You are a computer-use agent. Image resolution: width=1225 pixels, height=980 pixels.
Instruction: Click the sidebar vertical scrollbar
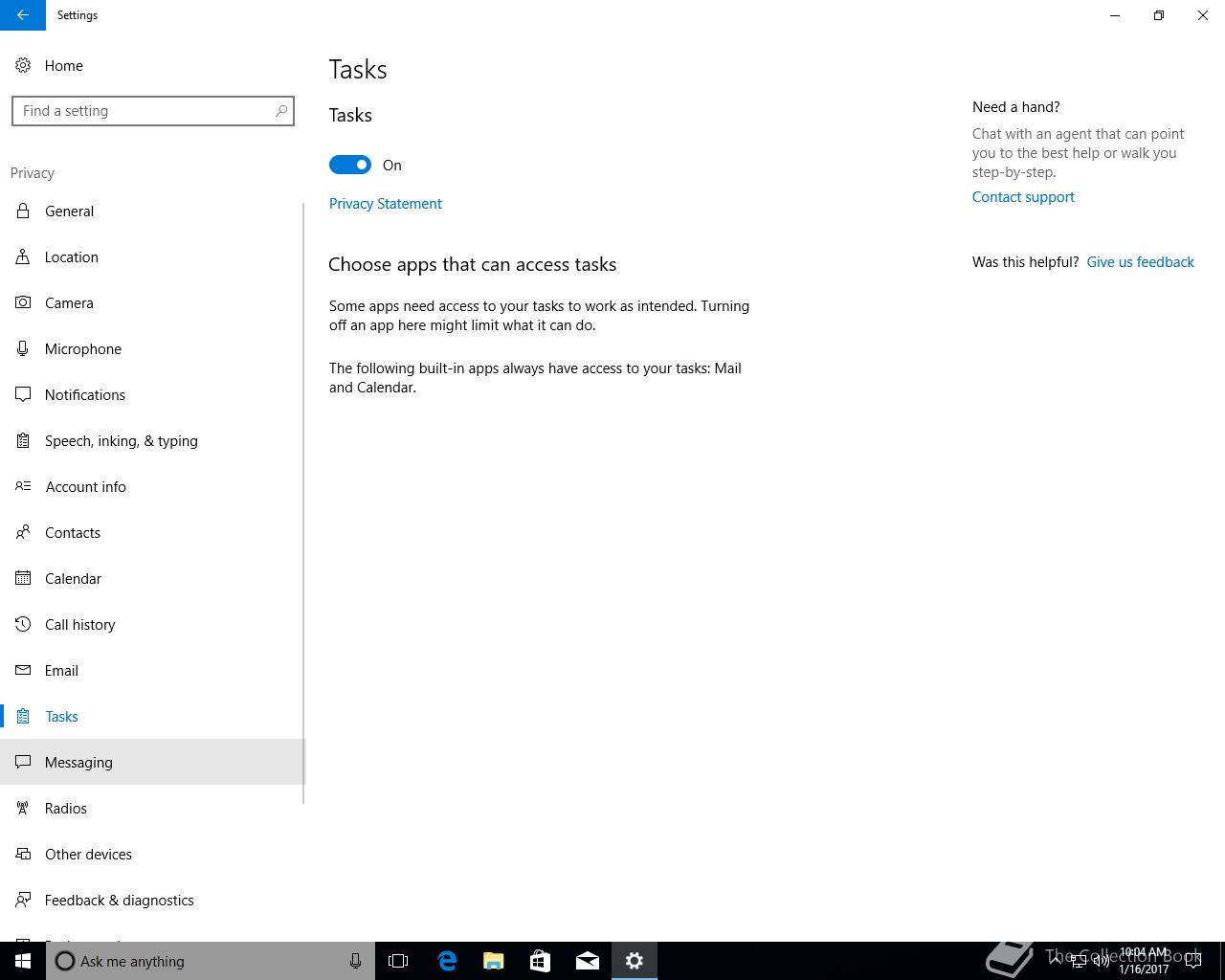[x=303, y=502]
